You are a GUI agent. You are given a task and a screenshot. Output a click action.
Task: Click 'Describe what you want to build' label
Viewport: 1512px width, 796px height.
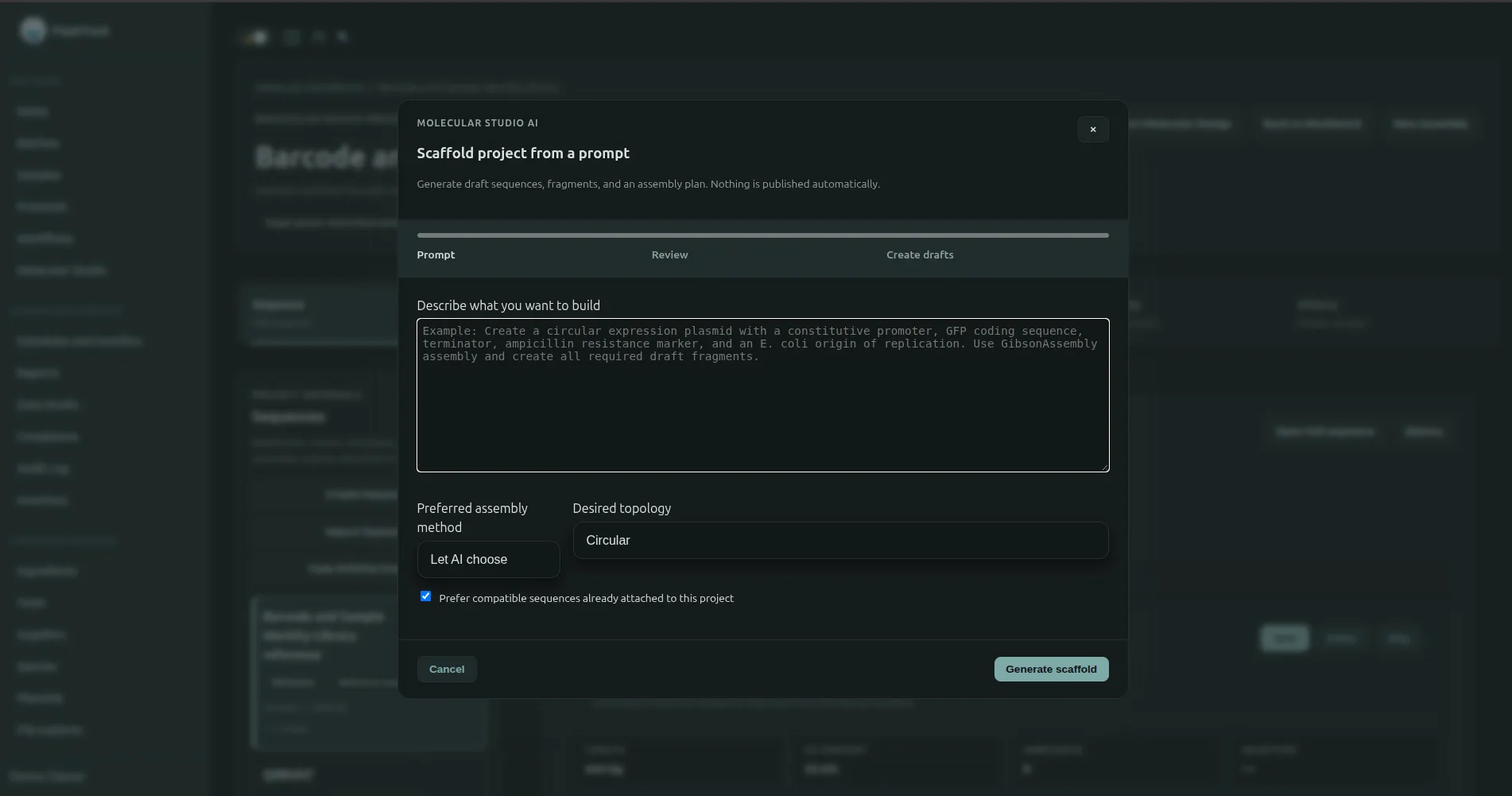(x=508, y=306)
